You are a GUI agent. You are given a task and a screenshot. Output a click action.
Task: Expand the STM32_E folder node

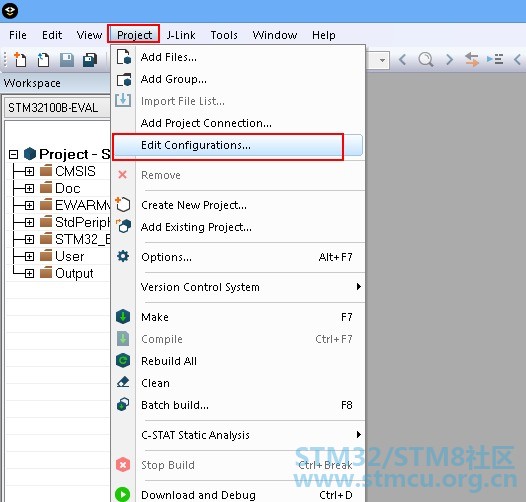pyautogui.click(x=30, y=239)
